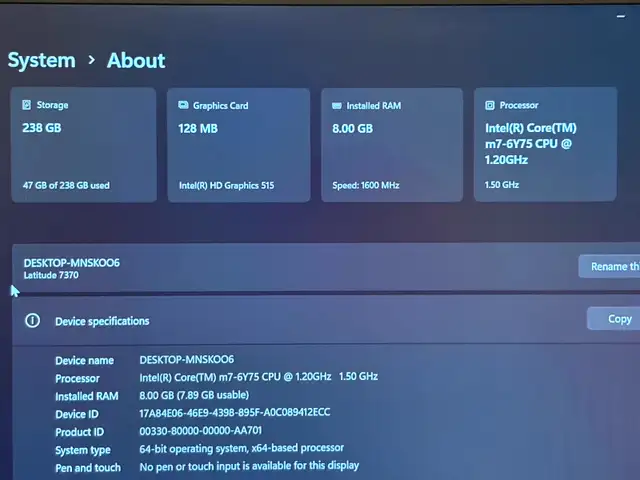Click the DESKTOP-MNSKOO6 PC name heading
Image resolution: width=640 pixels, height=480 pixels.
[x=72, y=262]
